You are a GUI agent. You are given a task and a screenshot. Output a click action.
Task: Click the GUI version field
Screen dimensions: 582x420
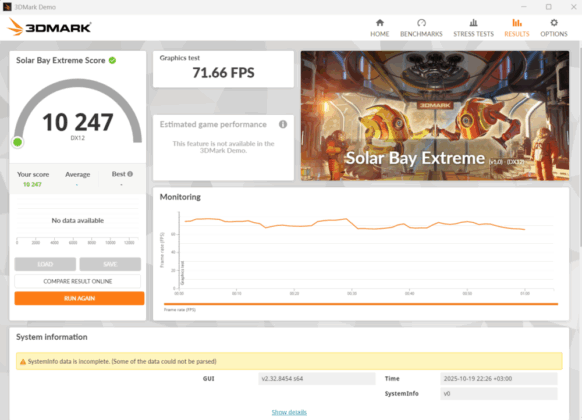(317, 379)
